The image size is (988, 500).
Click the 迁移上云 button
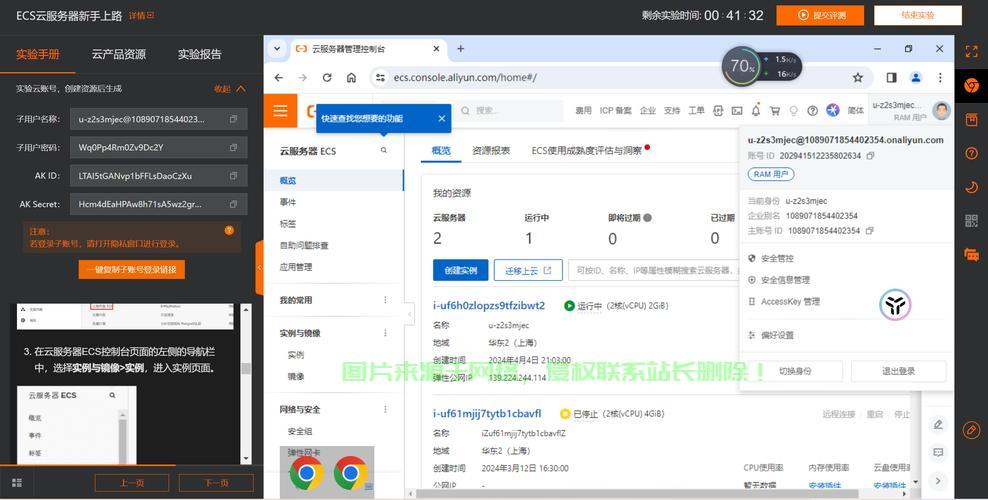tap(528, 270)
